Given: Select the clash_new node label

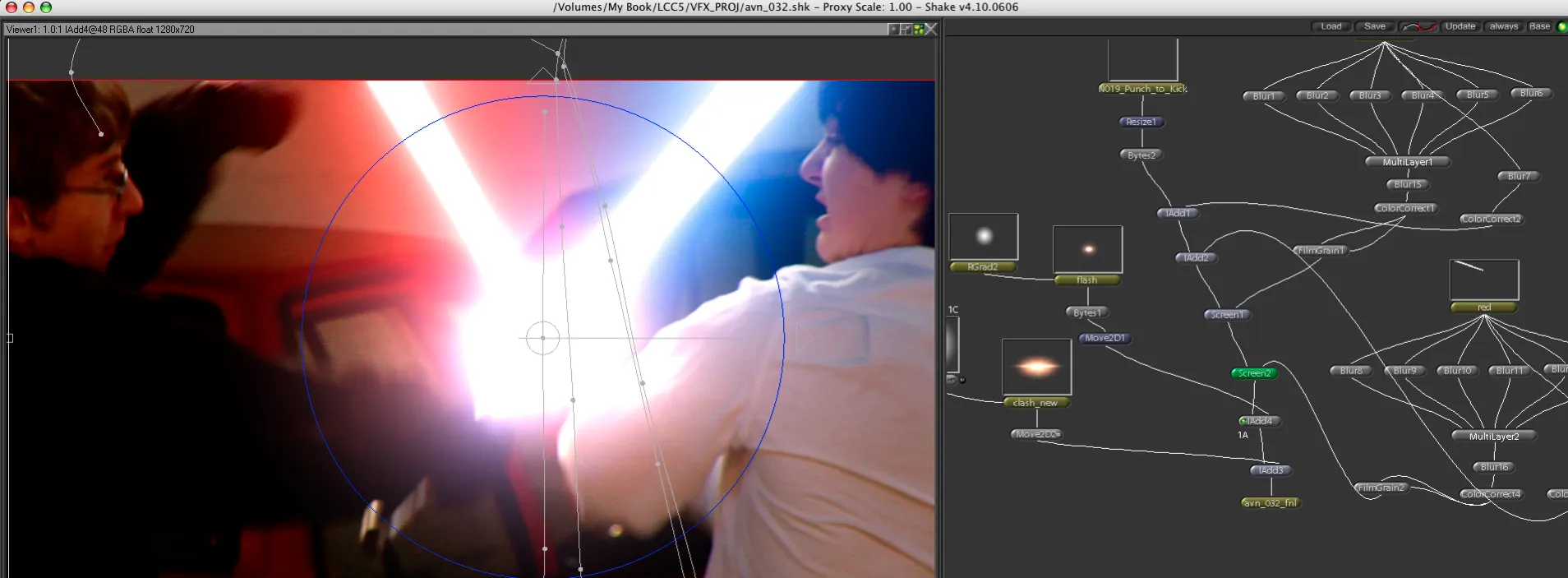Looking at the screenshot, I should pos(1035,402).
